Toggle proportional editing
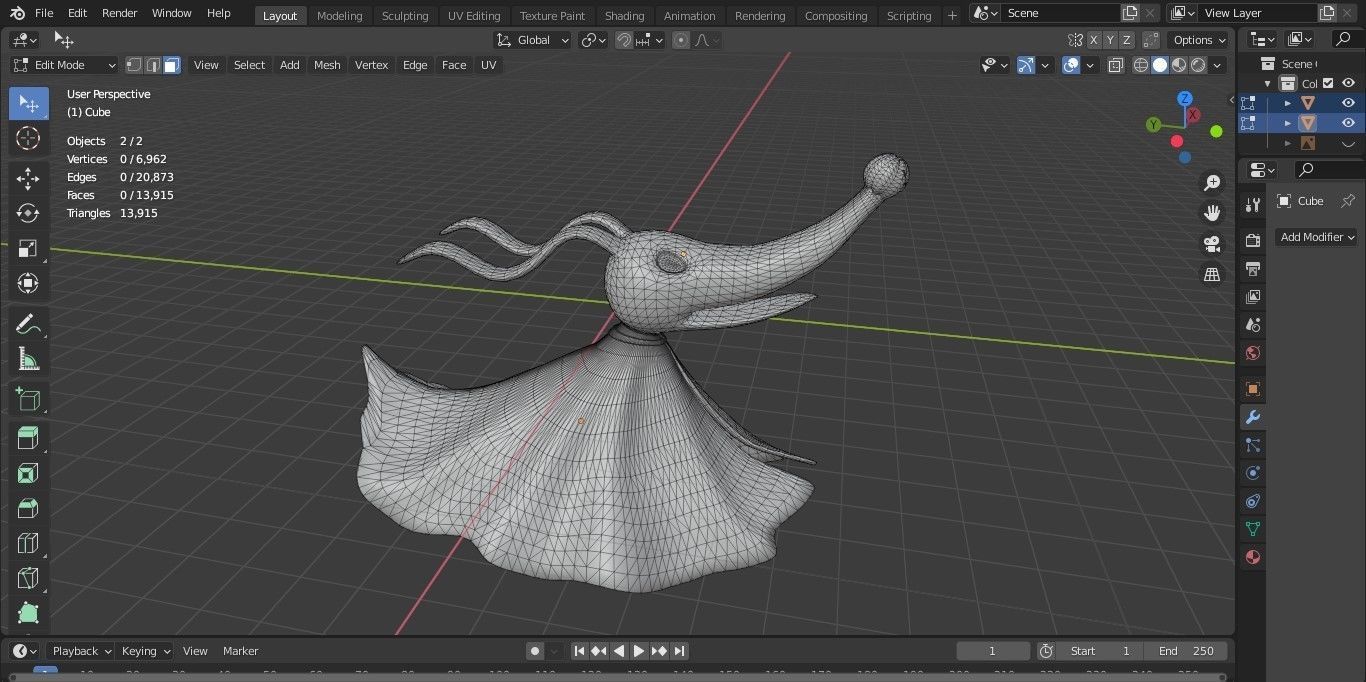 tap(681, 40)
